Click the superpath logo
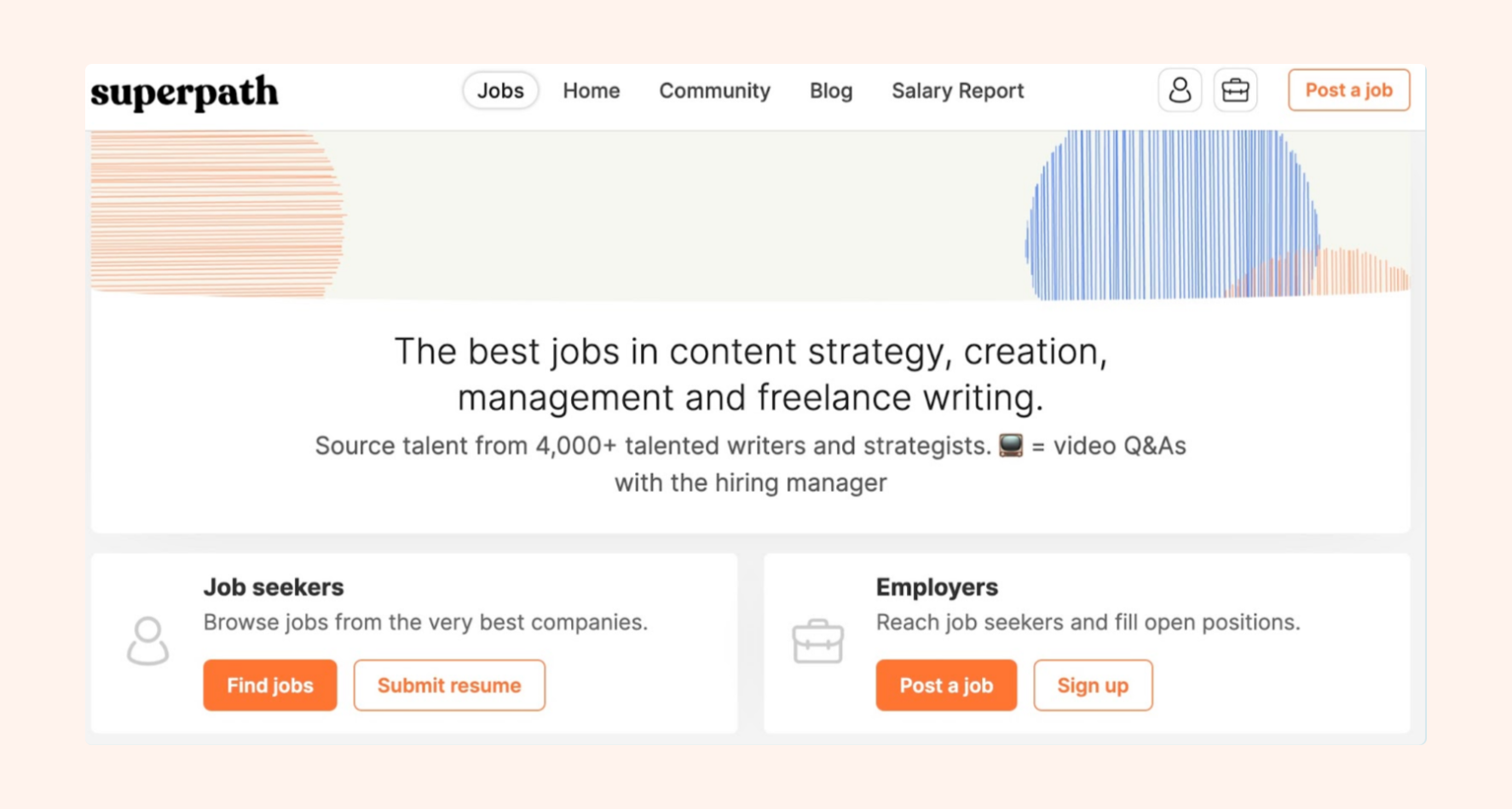 pos(184,92)
